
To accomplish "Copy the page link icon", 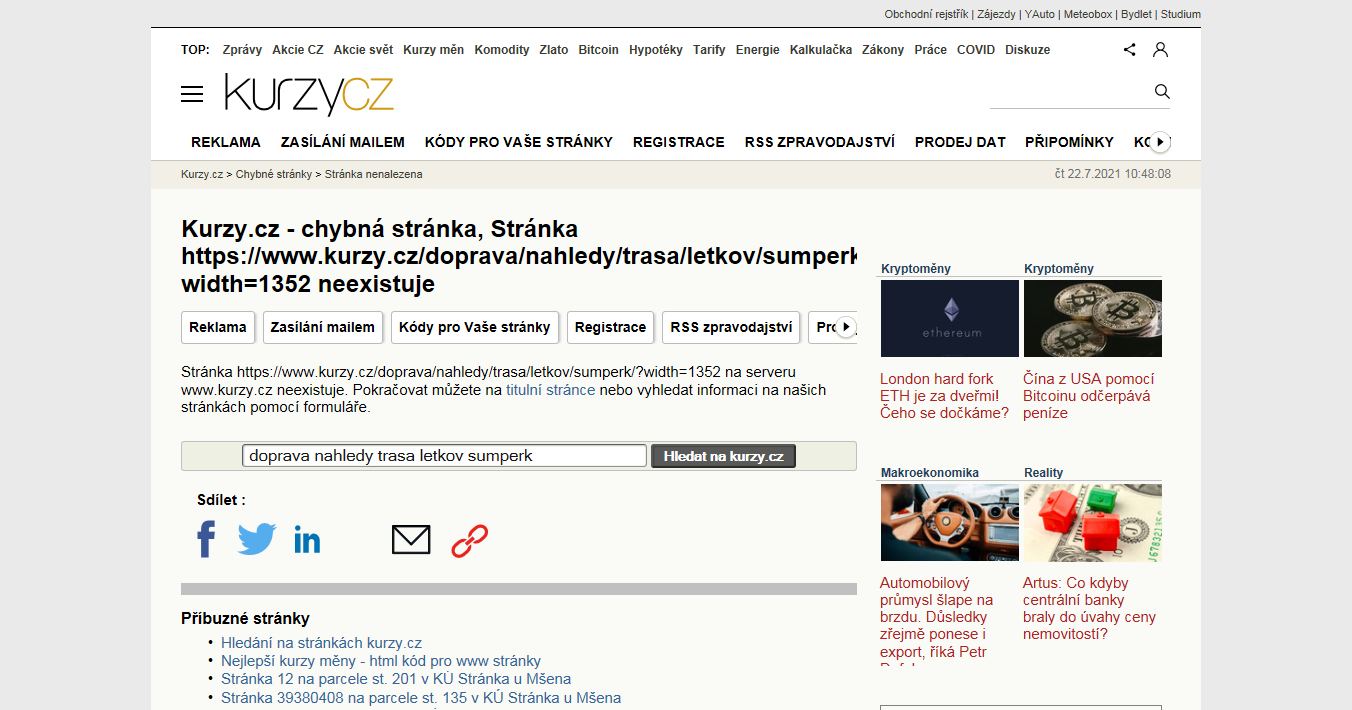I will tap(469, 540).
